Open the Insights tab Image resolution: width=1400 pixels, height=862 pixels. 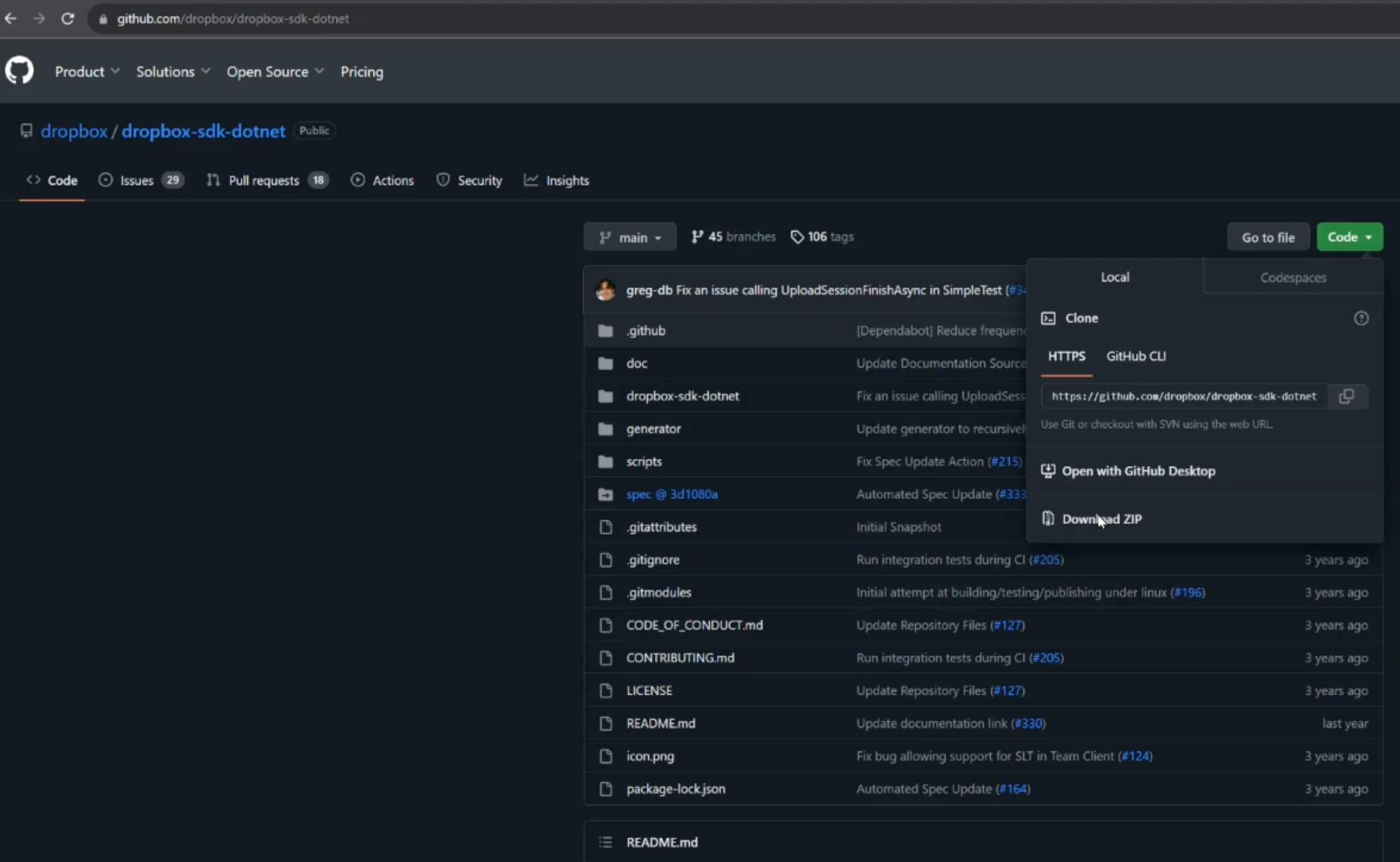[557, 180]
